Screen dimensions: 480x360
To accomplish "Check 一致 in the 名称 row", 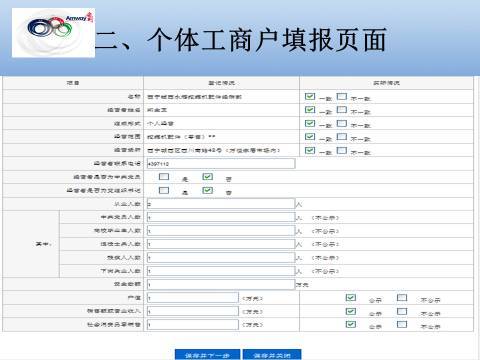I will 310,96.
